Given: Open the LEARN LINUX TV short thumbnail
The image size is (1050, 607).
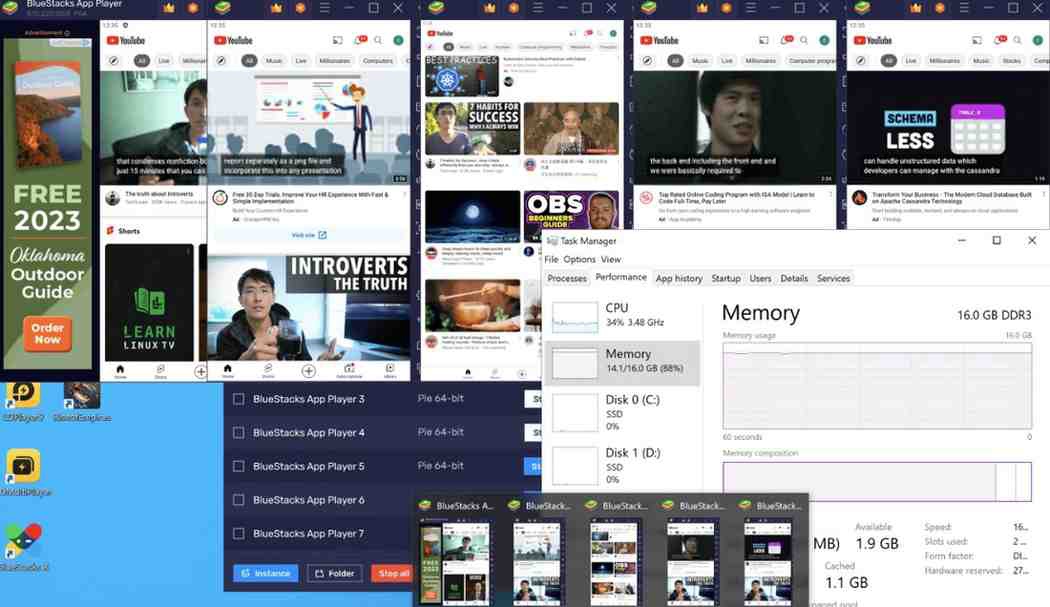Looking at the screenshot, I should [149, 302].
